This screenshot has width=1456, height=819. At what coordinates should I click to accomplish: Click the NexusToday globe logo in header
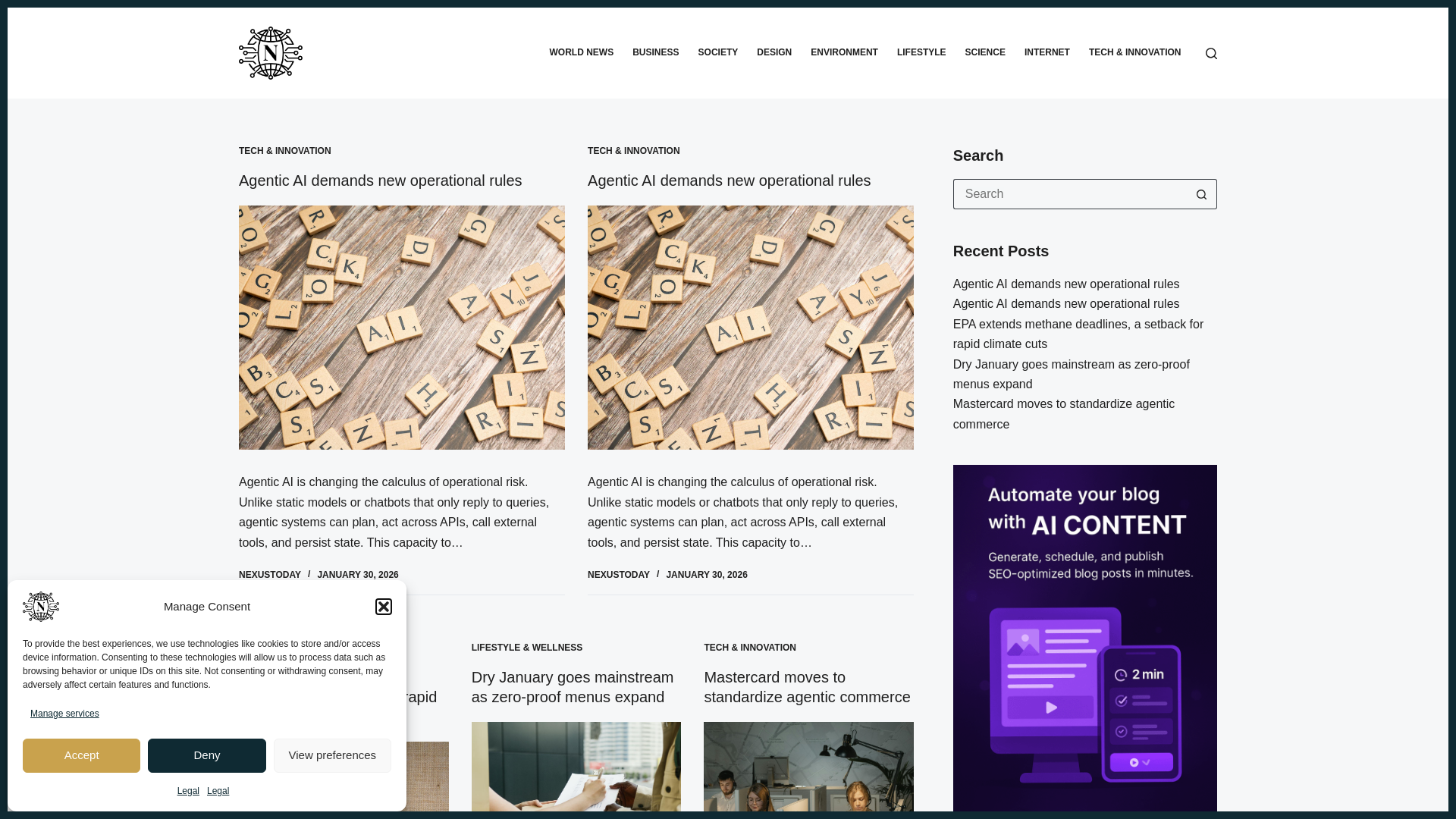(270, 53)
